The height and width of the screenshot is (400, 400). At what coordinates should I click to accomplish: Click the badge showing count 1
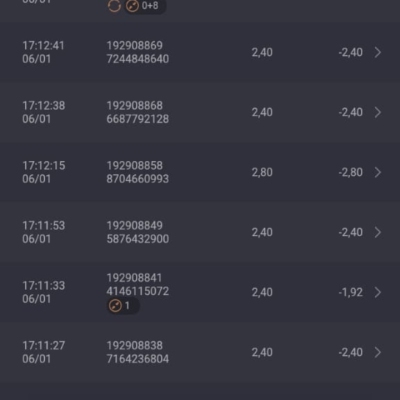tap(123, 305)
